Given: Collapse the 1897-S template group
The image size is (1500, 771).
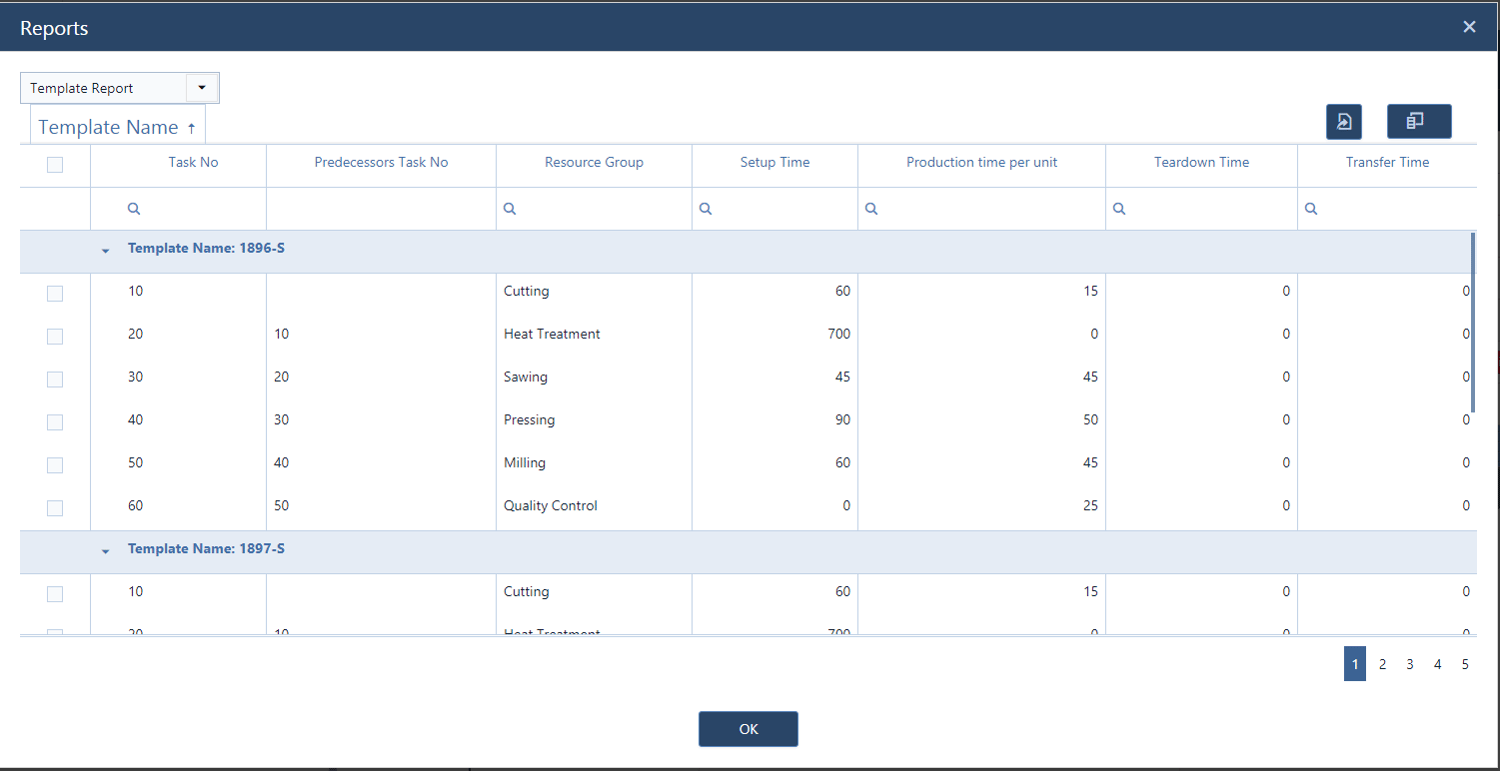Looking at the screenshot, I should [x=105, y=551].
